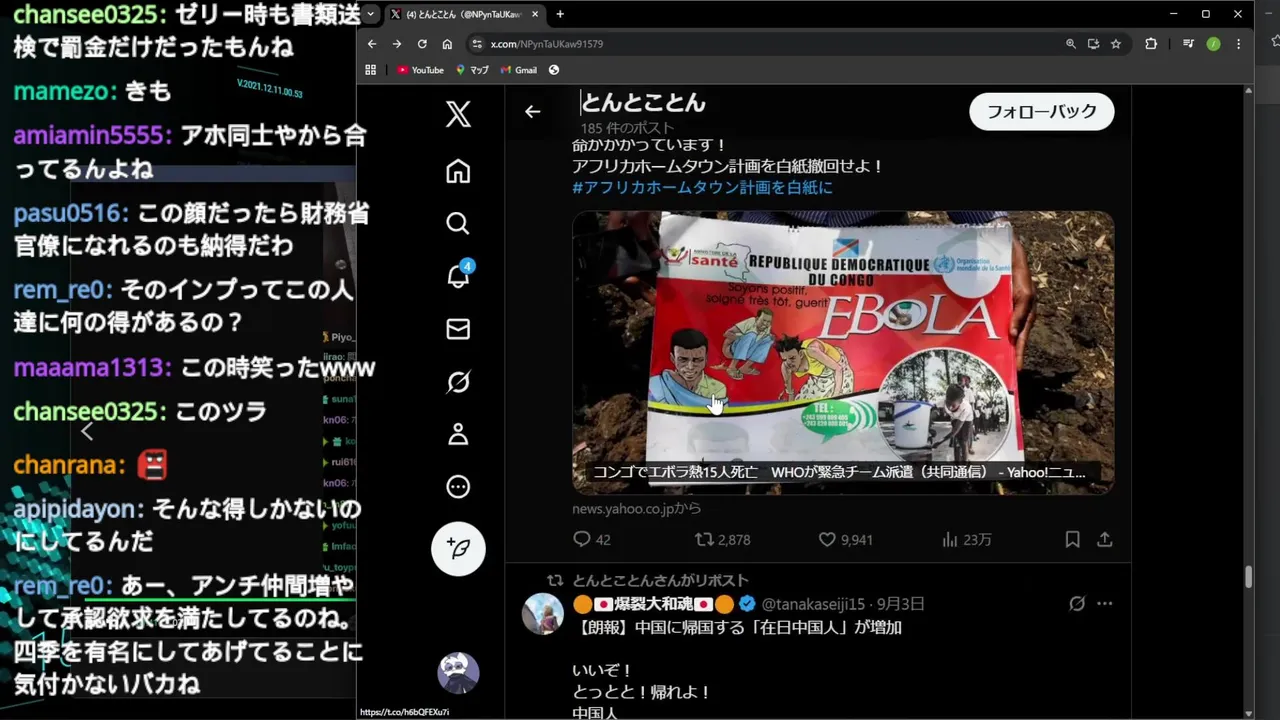The width and height of the screenshot is (1280, 720).
Task: Open Chrome apps grid in bookmarks bar
Action: [371, 70]
